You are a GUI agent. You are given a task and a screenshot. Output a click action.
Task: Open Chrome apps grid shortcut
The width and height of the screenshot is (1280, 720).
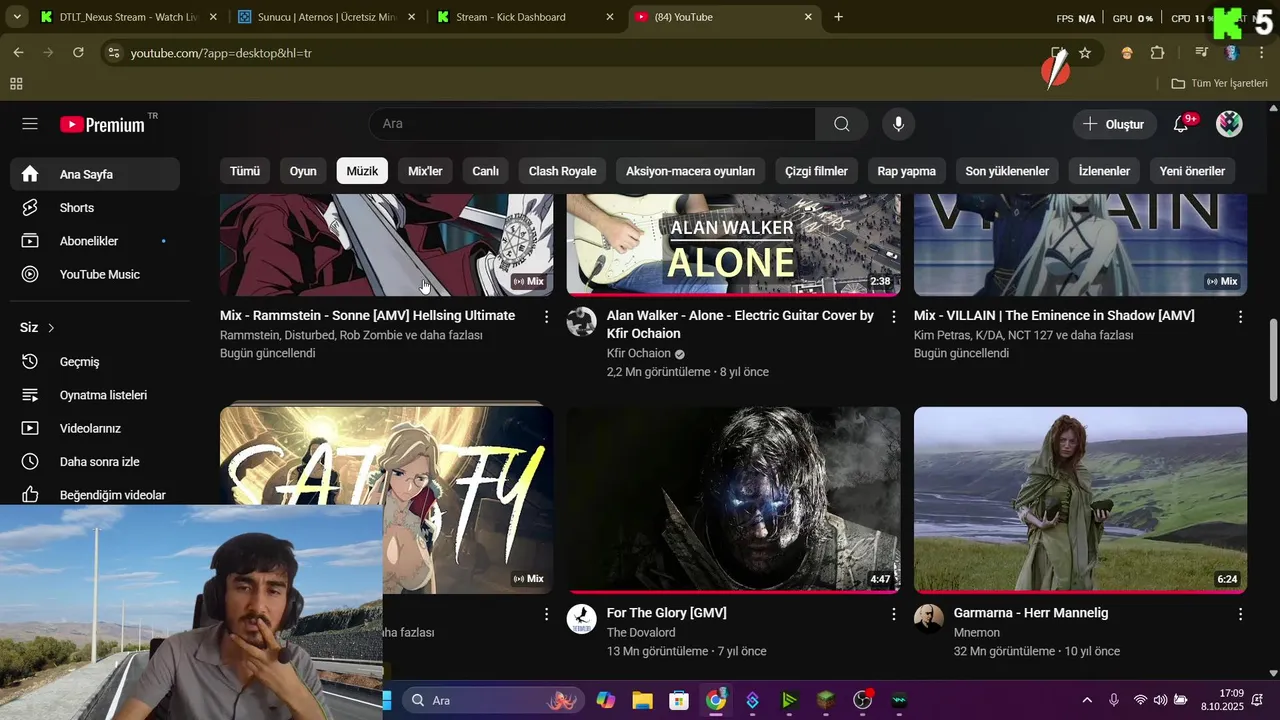pyautogui.click(x=16, y=84)
